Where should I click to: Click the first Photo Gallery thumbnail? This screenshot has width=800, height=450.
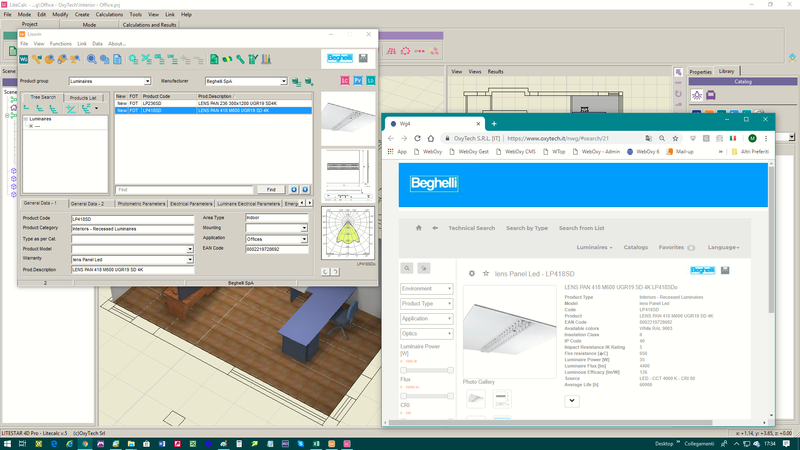476,398
